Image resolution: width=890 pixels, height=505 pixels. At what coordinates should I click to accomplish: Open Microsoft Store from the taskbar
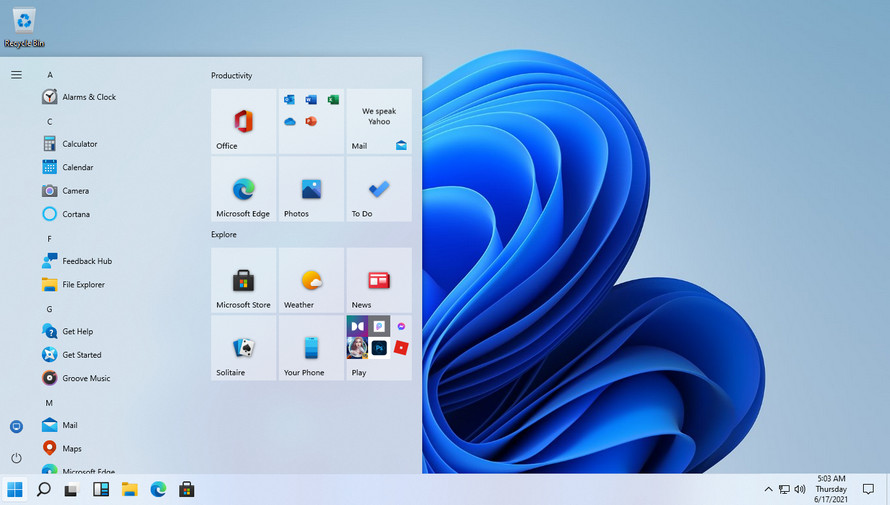coord(187,489)
